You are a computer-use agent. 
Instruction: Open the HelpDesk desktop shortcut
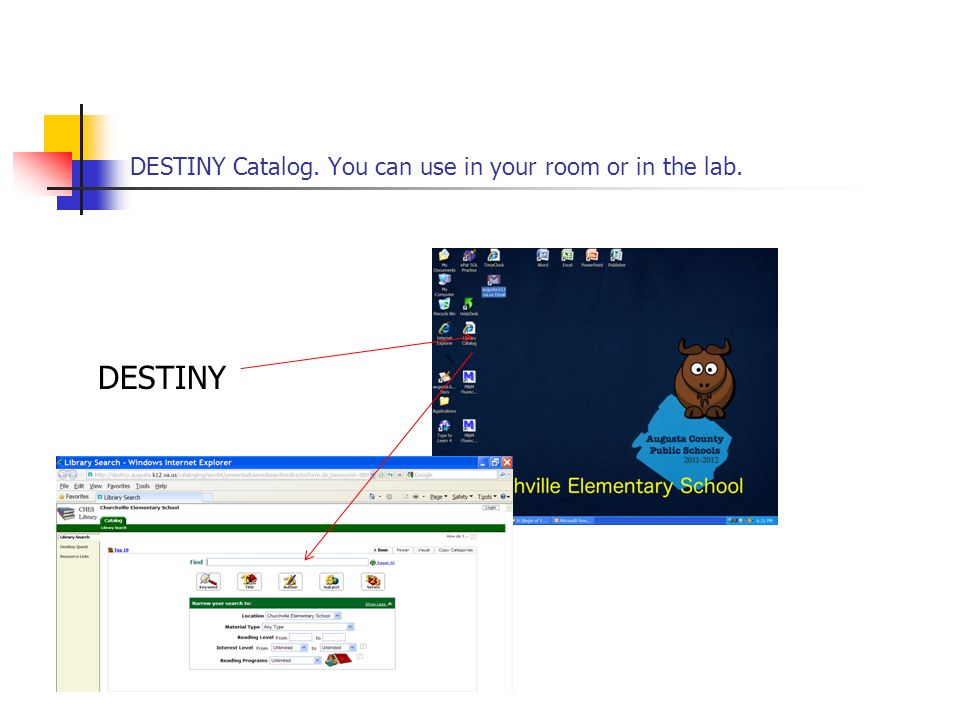point(469,307)
